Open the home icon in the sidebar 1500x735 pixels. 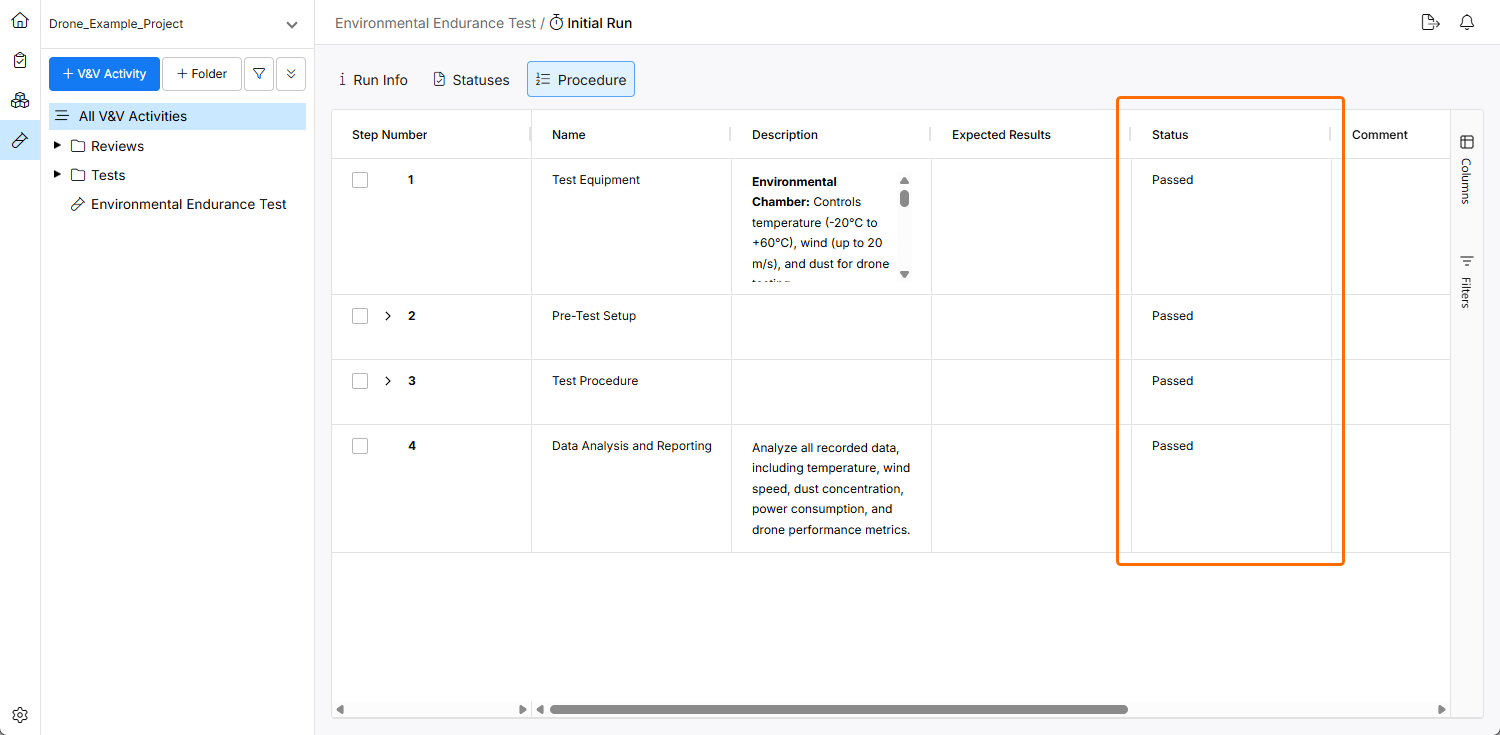[20, 20]
